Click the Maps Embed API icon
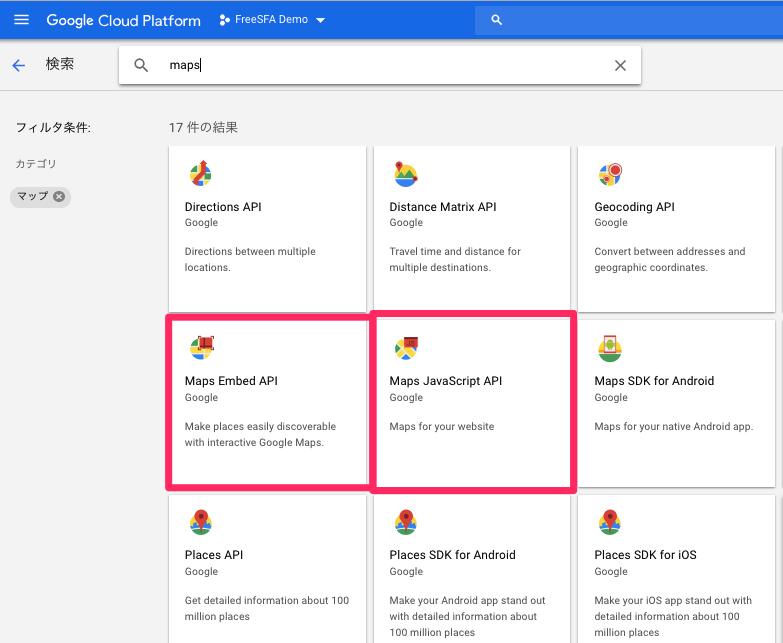 click(202, 347)
